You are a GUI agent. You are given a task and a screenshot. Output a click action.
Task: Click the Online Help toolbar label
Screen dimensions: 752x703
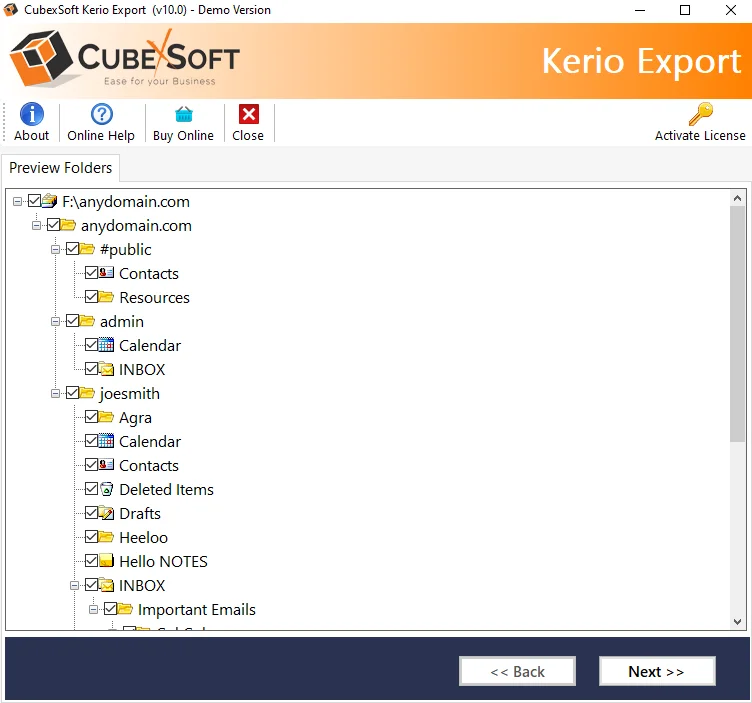click(x=101, y=136)
